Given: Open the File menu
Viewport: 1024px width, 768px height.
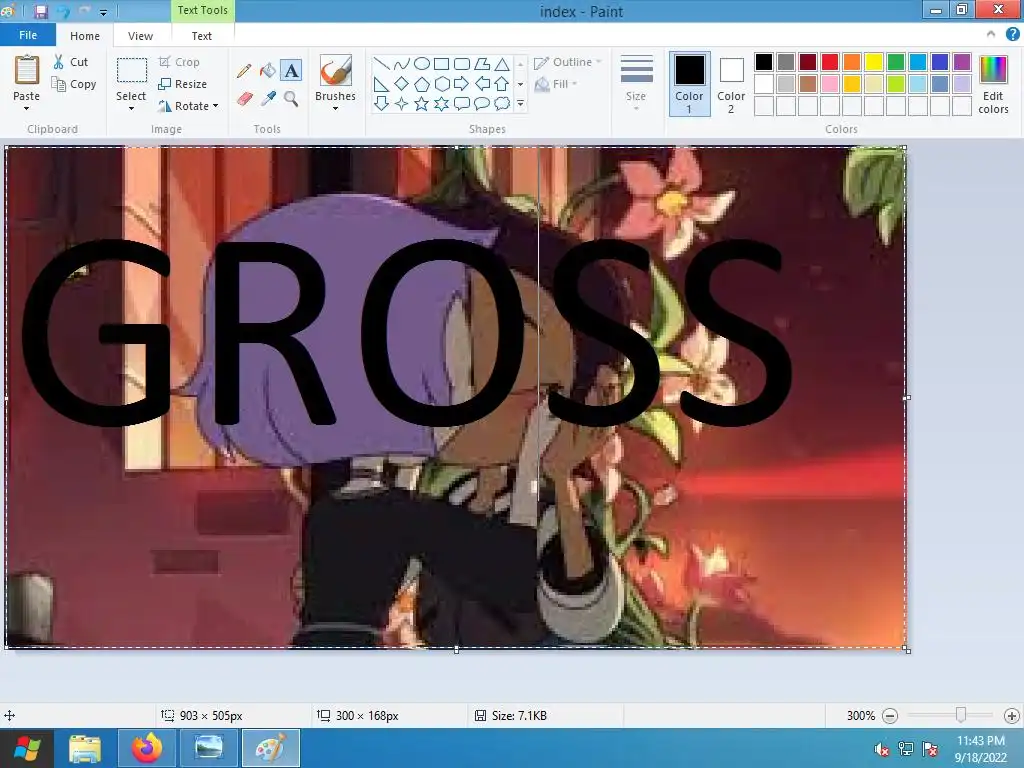Looking at the screenshot, I should [x=28, y=35].
